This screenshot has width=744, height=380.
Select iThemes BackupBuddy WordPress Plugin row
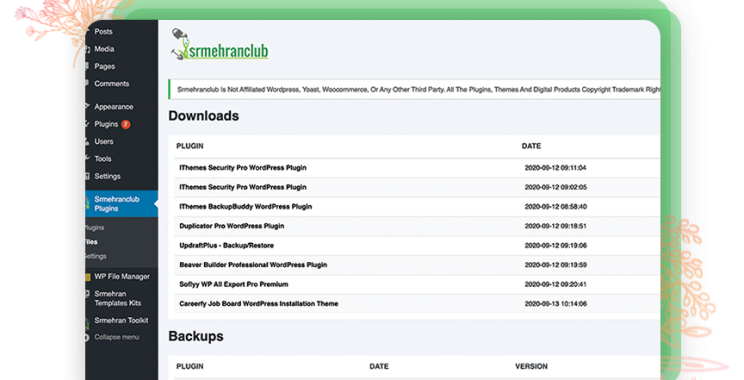(x=417, y=207)
